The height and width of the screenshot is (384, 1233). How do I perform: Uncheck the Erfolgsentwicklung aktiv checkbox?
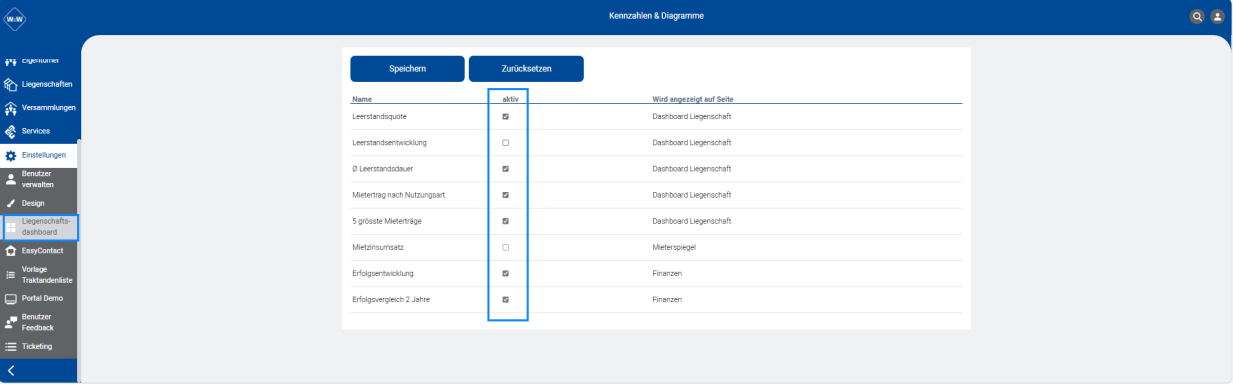click(x=506, y=273)
